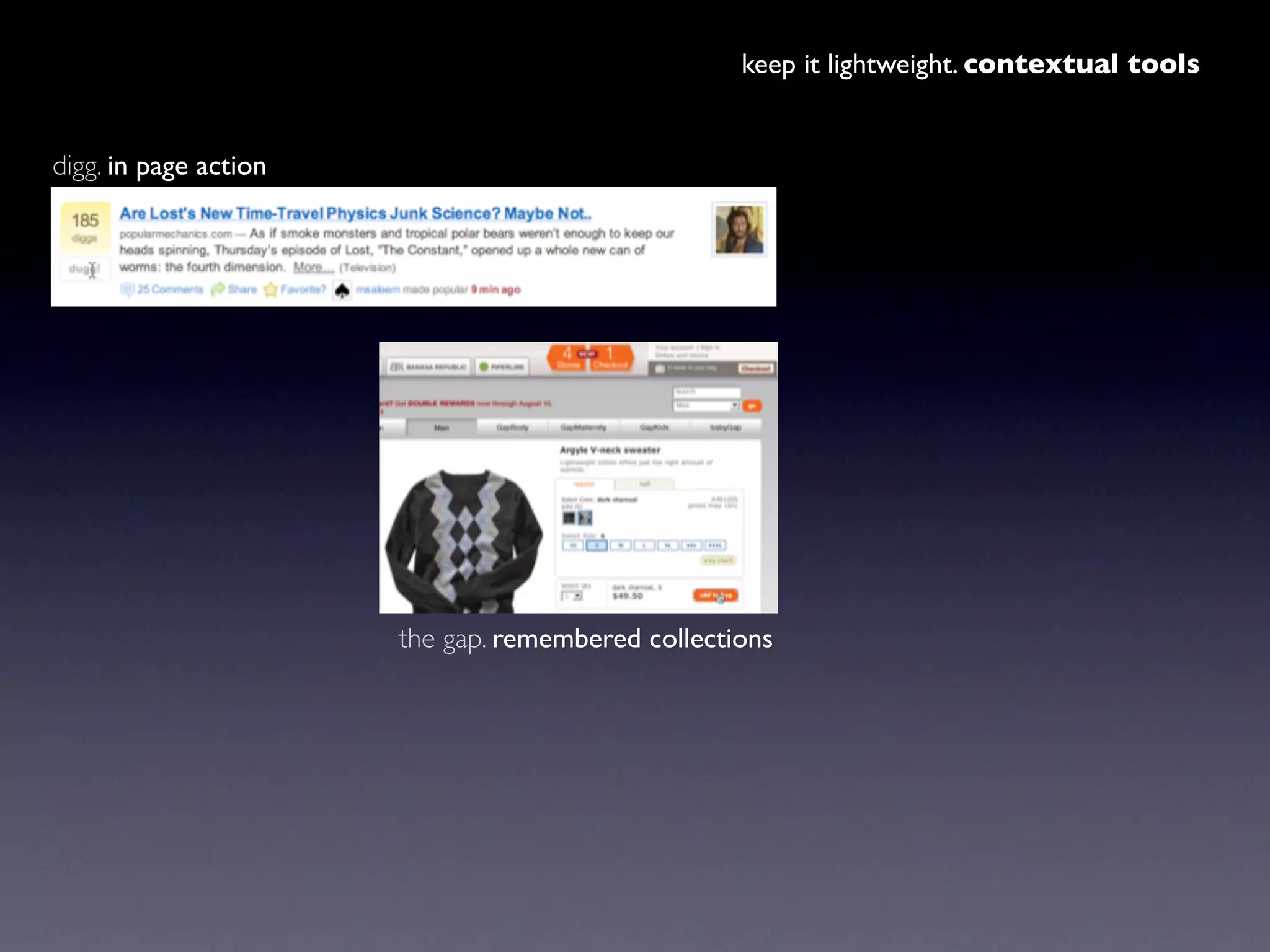This screenshot has width=1270, height=952.
Task: Click the yellow Favorite star icon
Action: [x=271, y=289]
